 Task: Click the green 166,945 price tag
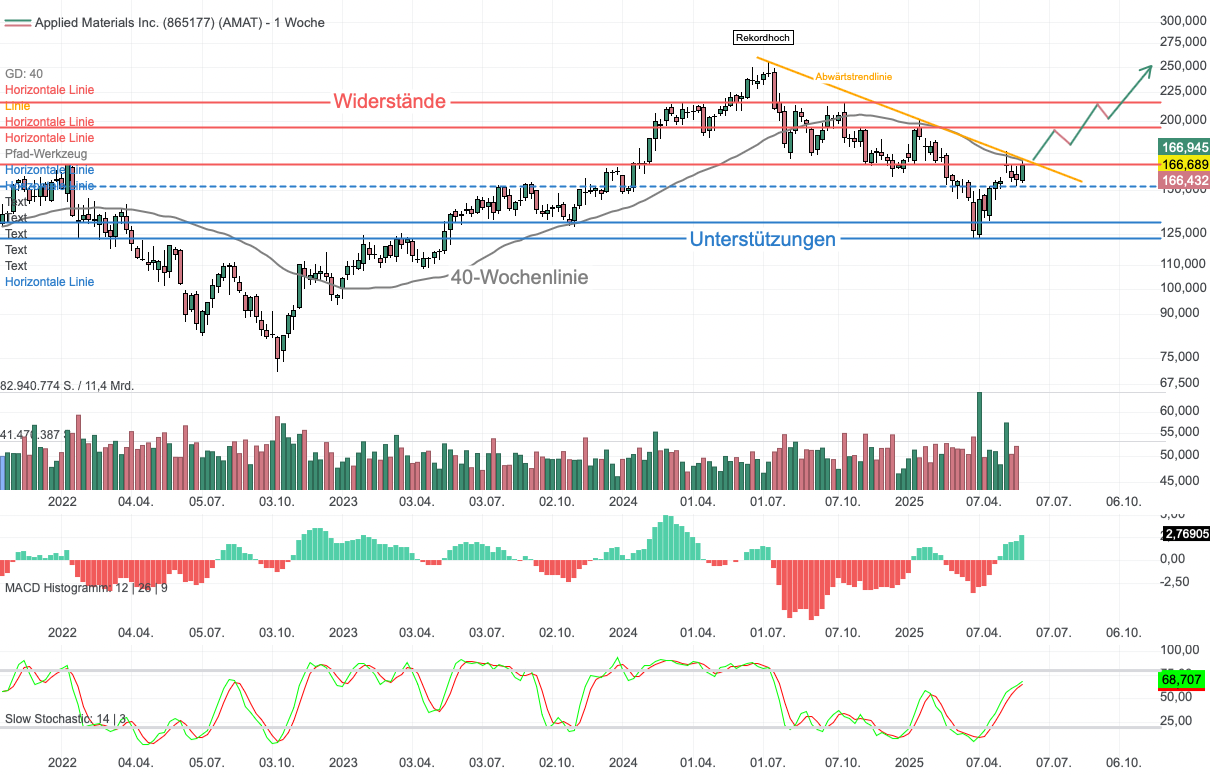click(1184, 147)
